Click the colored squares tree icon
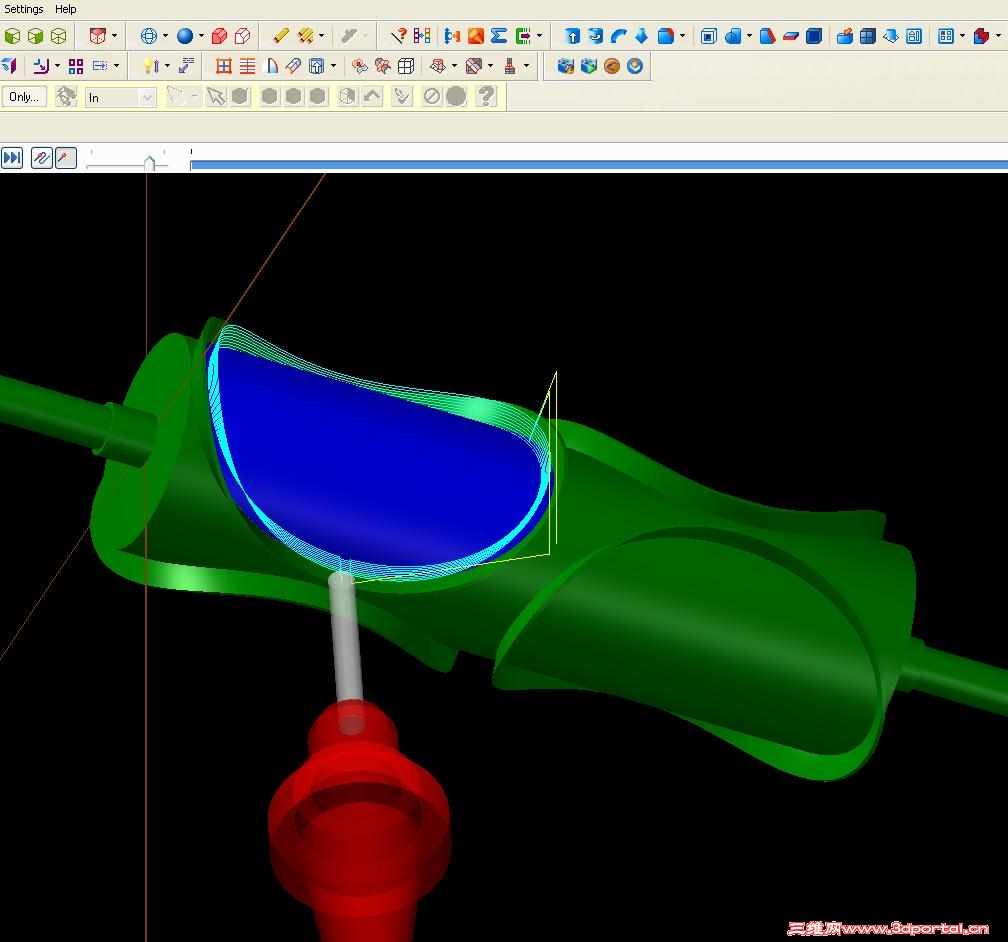This screenshot has height=942, width=1008. (422, 36)
